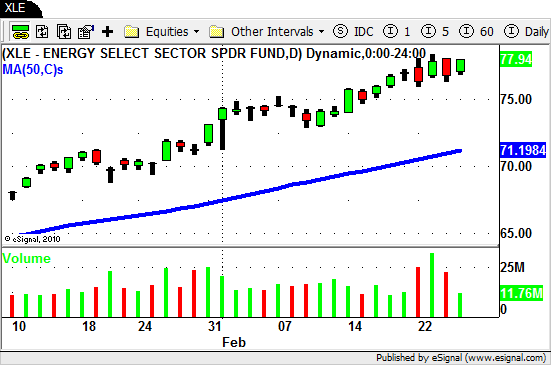The width and height of the screenshot is (551, 365).
Task: Click the 77.94 last price tag
Action: tap(516, 59)
